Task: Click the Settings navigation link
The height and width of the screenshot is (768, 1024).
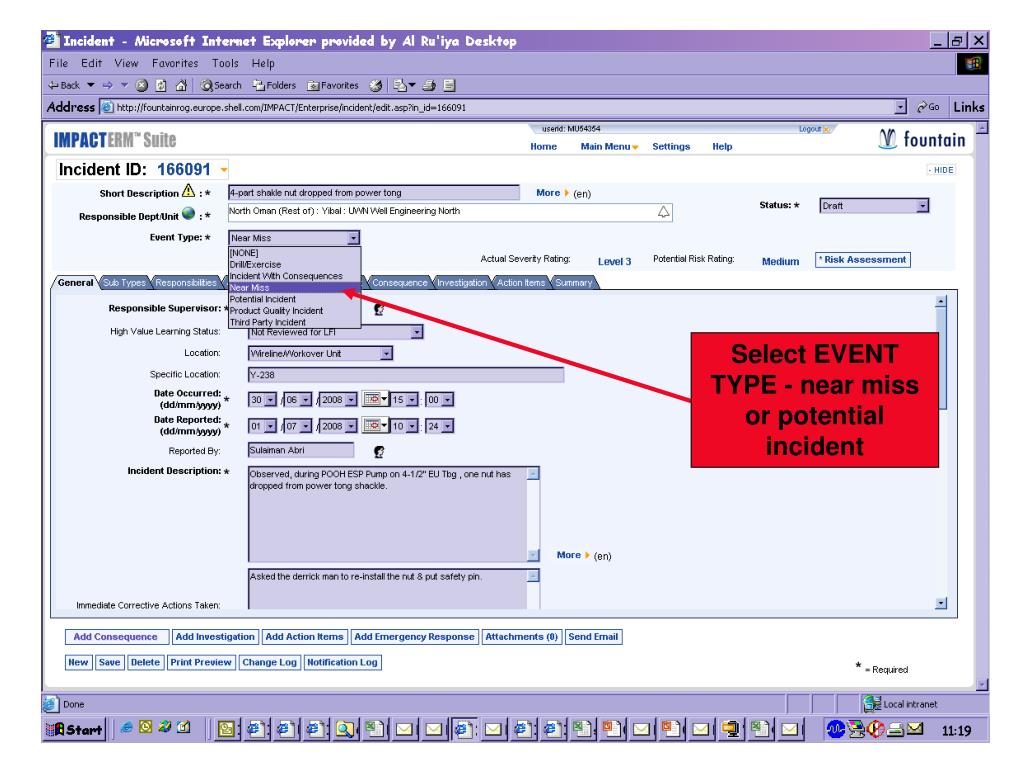Action: (x=671, y=146)
